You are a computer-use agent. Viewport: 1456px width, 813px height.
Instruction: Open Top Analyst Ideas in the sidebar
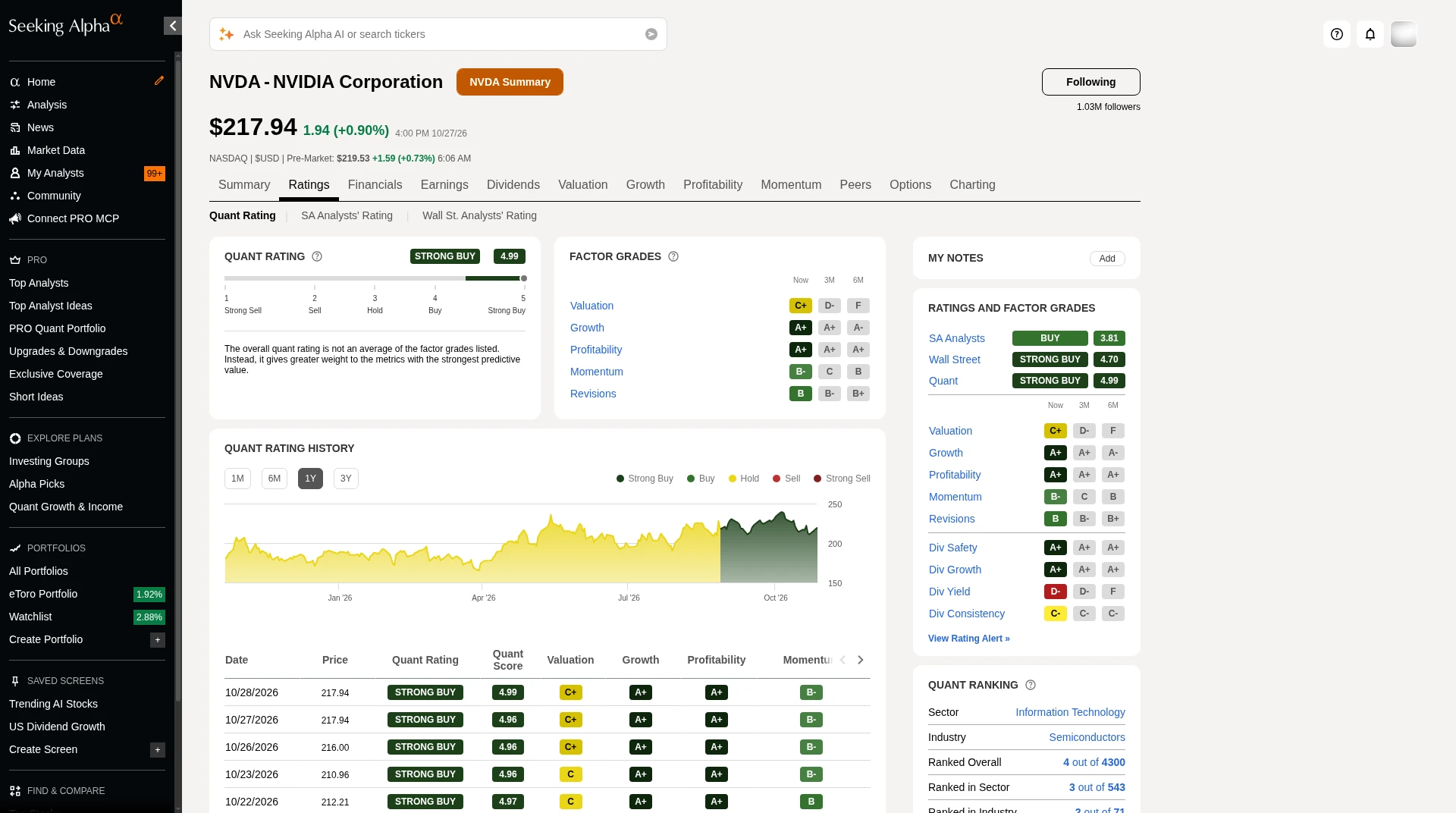[50, 306]
